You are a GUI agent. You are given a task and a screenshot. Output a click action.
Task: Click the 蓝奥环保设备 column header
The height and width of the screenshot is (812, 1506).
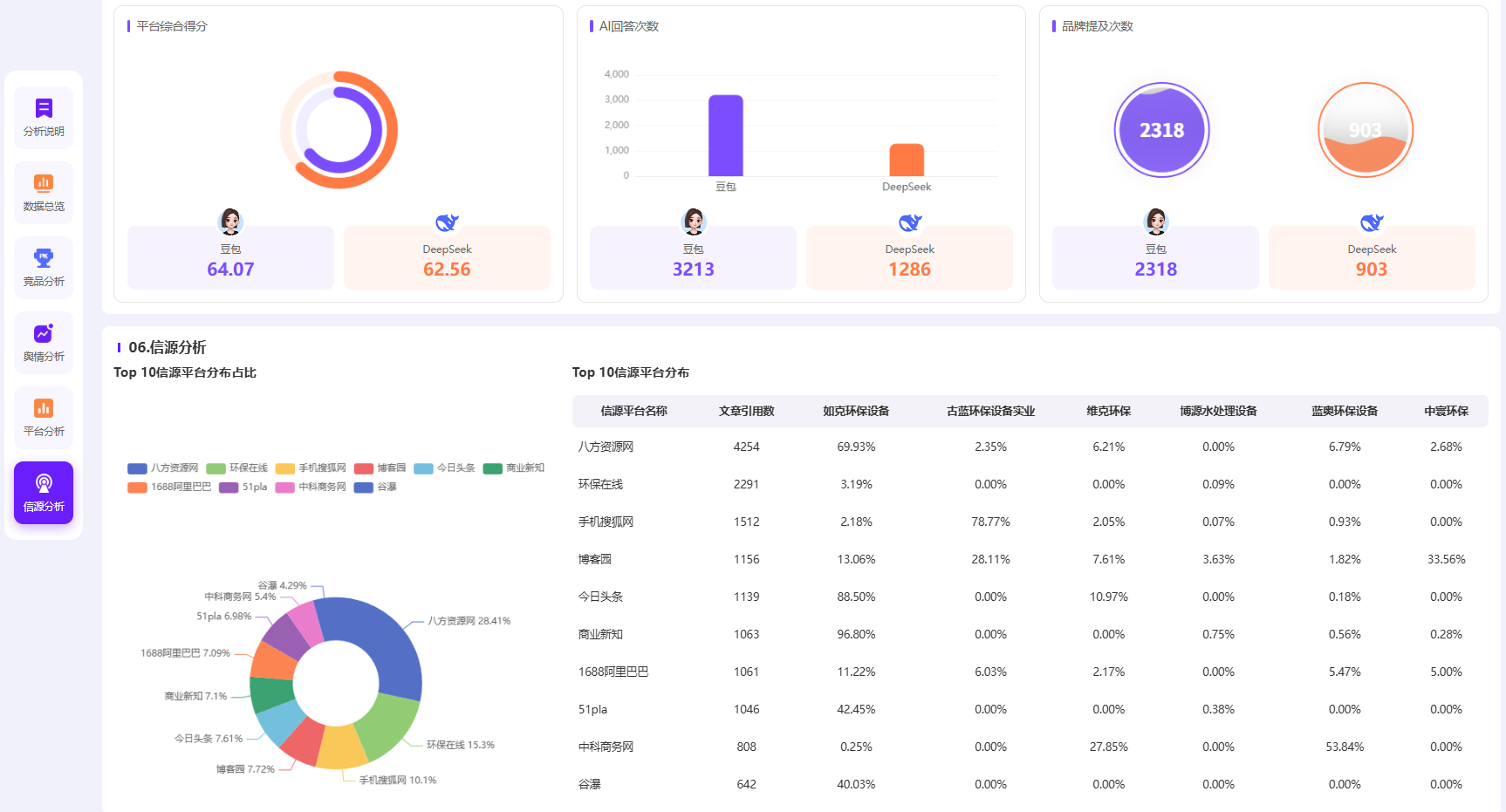1345,411
